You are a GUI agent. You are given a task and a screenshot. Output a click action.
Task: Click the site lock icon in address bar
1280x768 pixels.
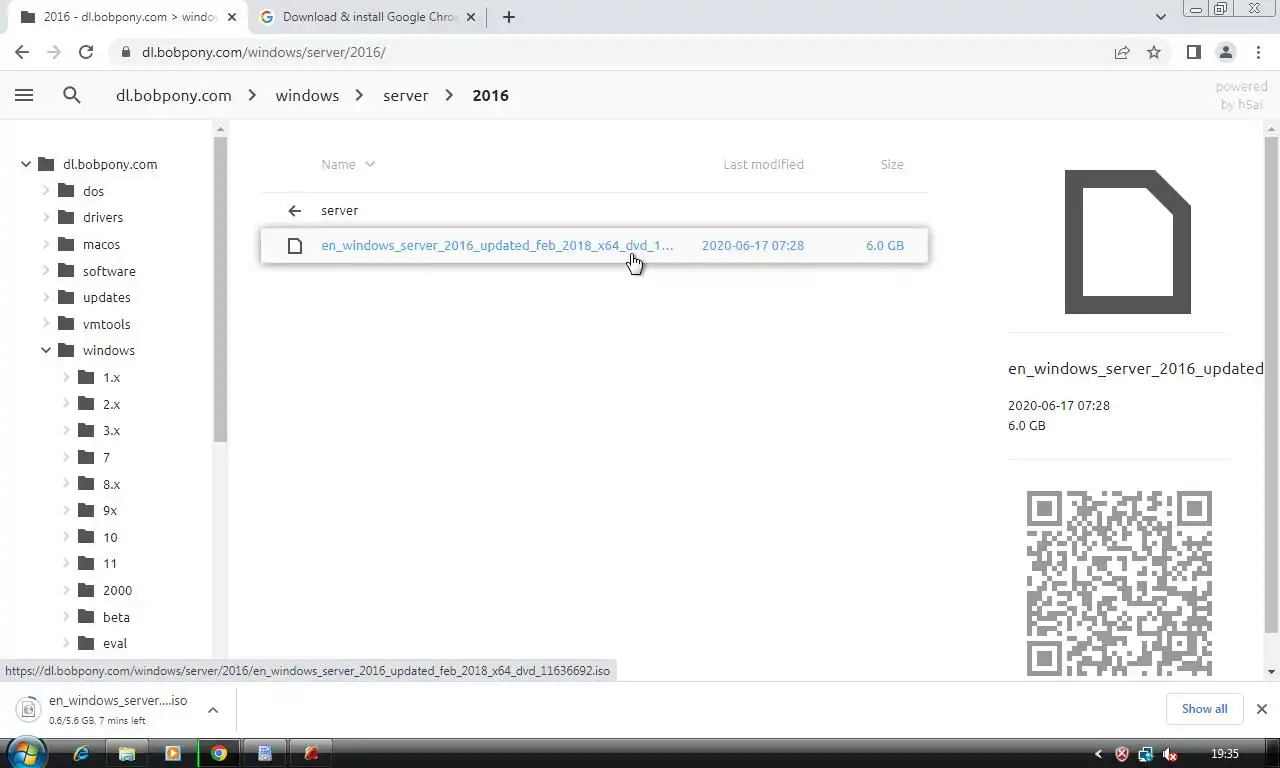click(x=125, y=53)
